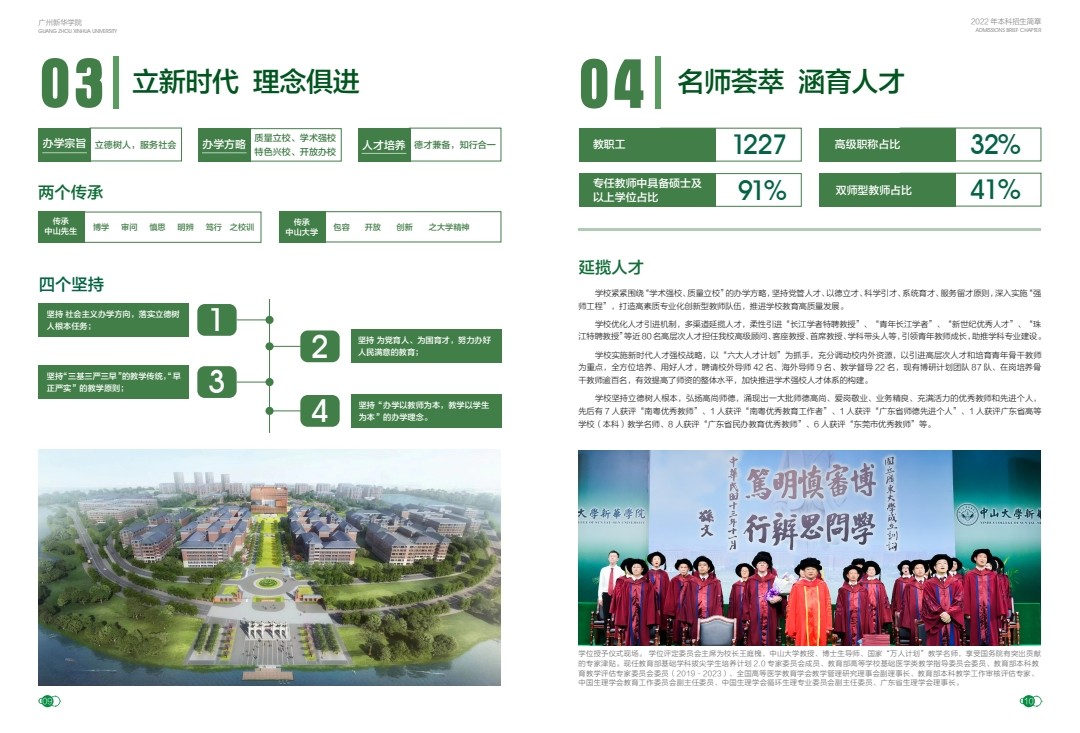Click the green number 2 box
1080x733 pixels.
[319, 347]
